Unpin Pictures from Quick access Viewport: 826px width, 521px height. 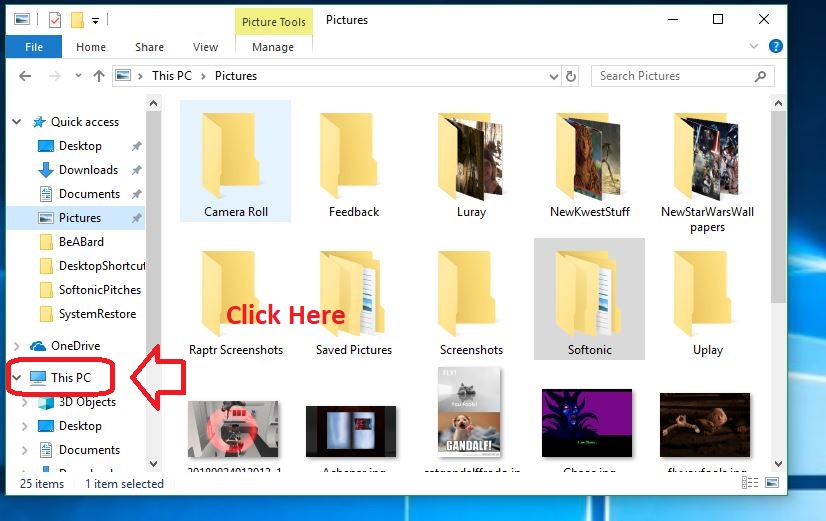136,218
